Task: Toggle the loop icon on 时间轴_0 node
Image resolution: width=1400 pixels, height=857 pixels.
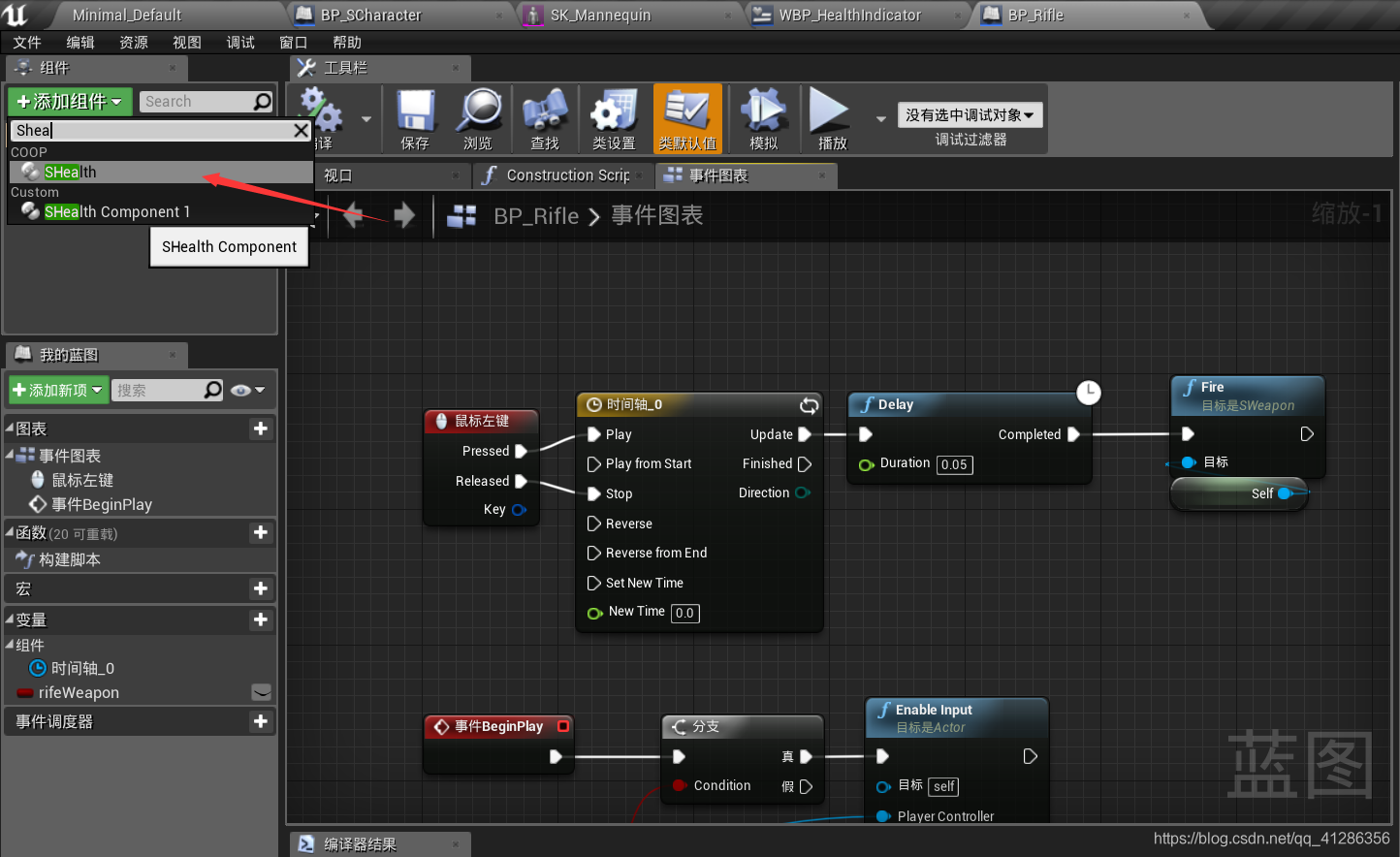Action: (809, 405)
